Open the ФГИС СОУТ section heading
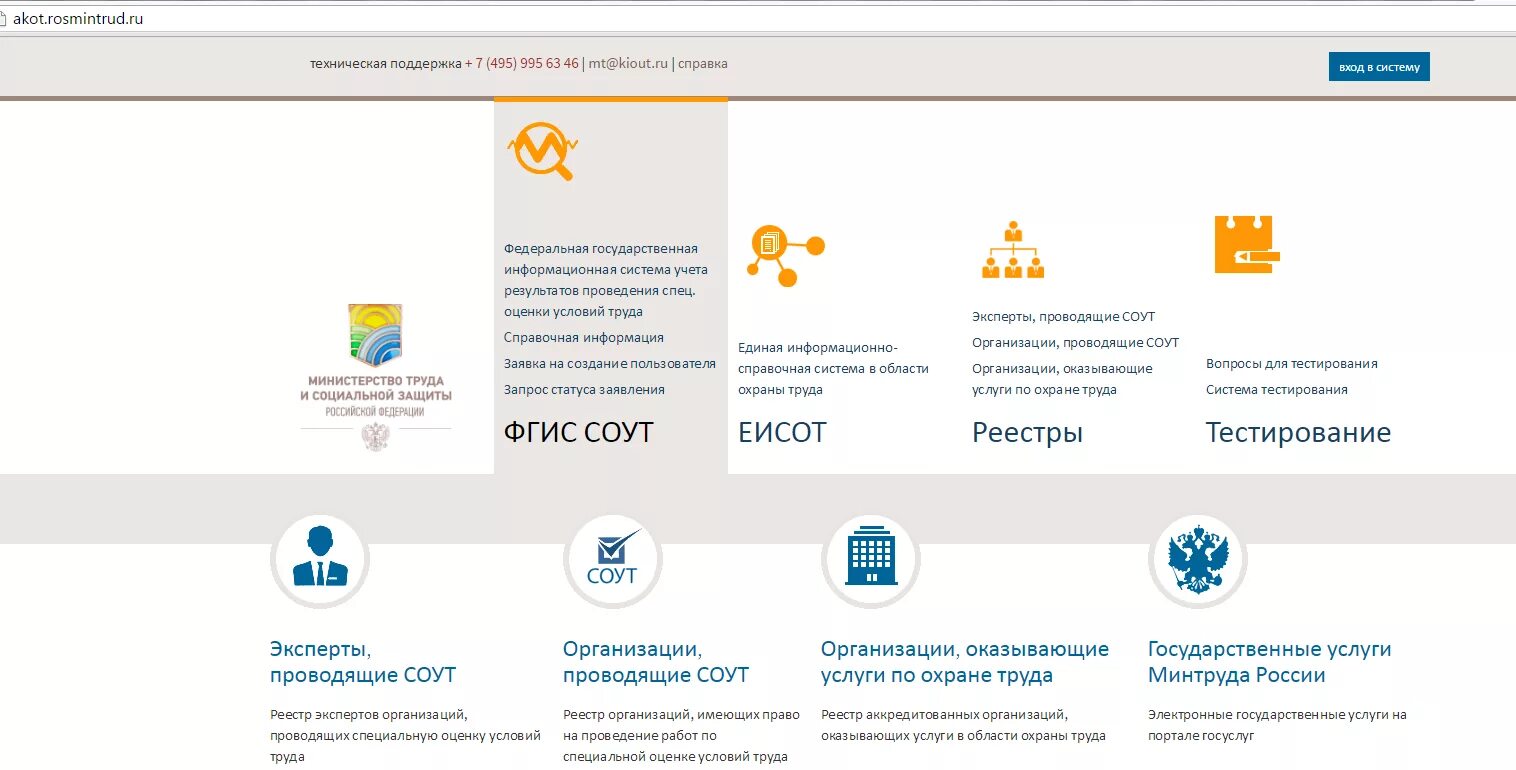 coord(579,432)
